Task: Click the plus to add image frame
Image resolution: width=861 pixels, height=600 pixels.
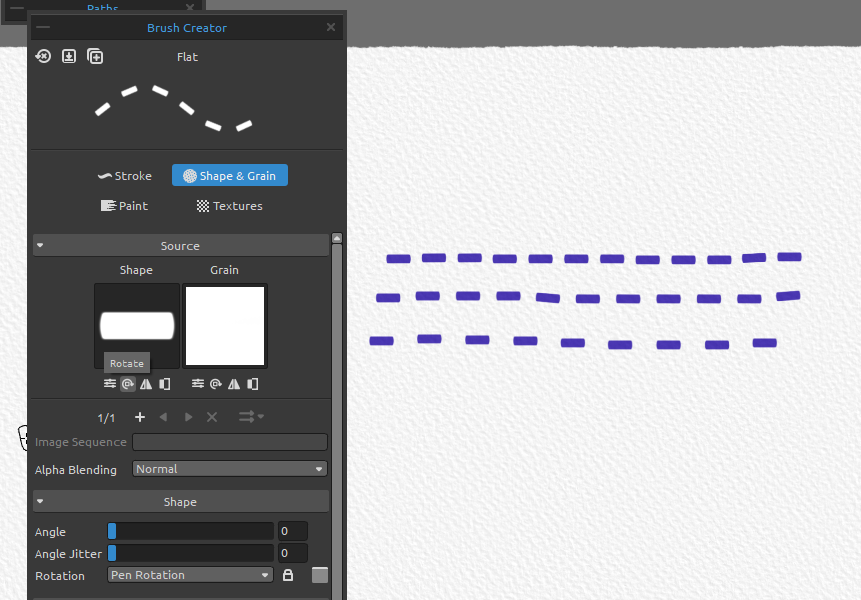Action: [x=140, y=417]
